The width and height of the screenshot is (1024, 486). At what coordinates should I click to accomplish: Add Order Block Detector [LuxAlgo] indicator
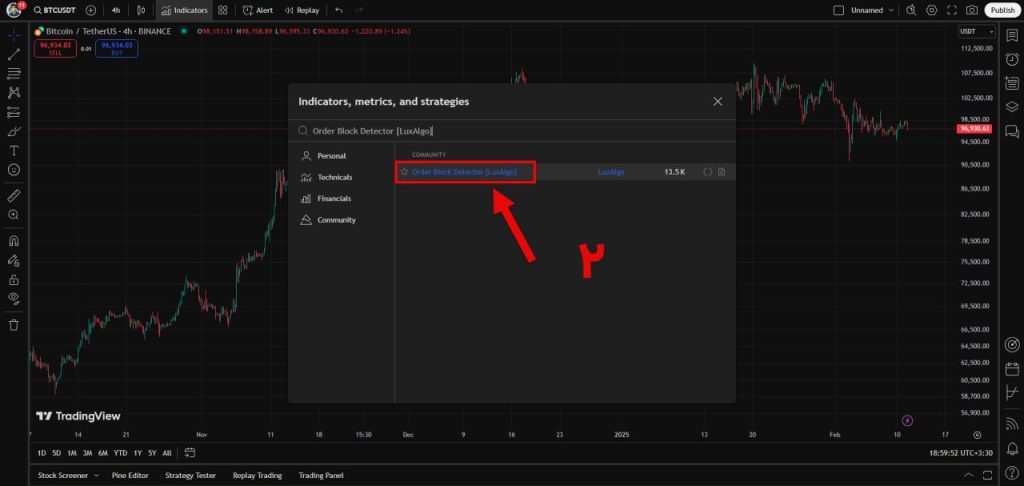[x=465, y=172]
